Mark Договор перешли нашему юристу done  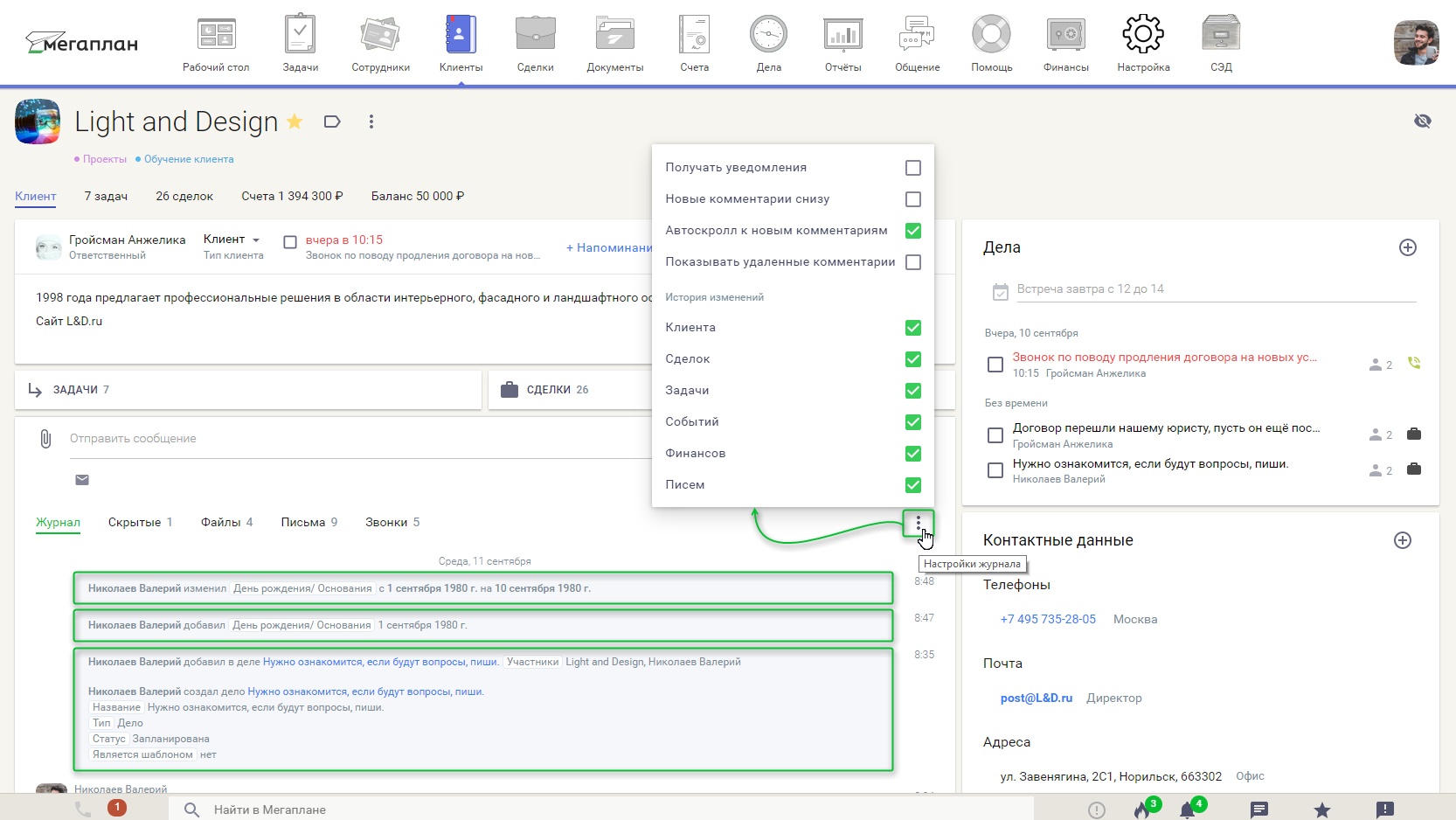click(x=995, y=434)
